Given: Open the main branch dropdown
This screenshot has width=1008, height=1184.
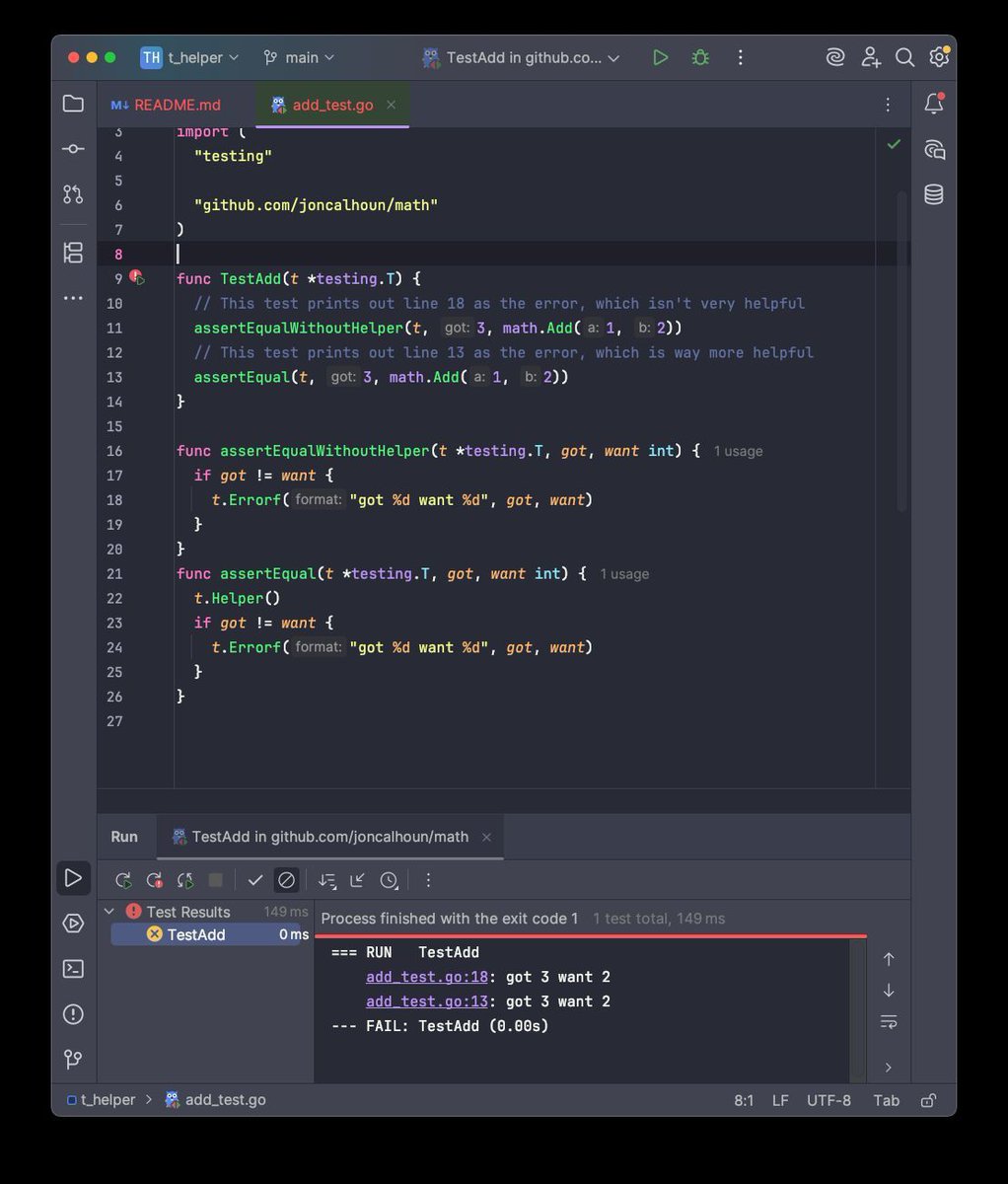Looking at the screenshot, I should point(300,57).
